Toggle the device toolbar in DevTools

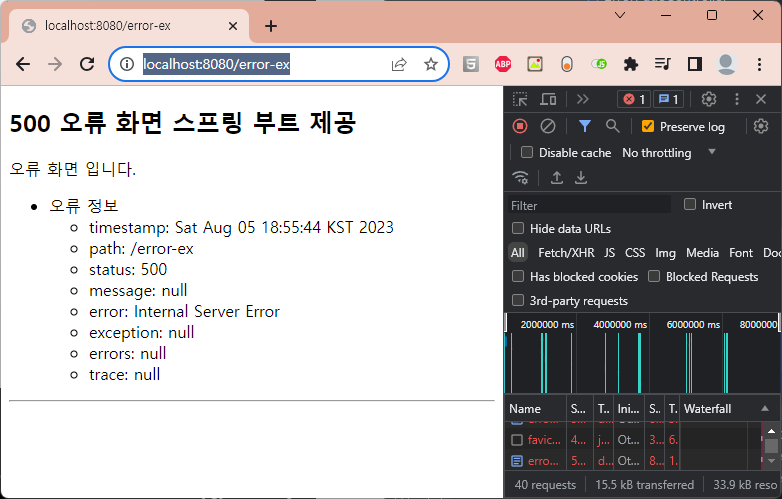pyautogui.click(x=548, y=99)
